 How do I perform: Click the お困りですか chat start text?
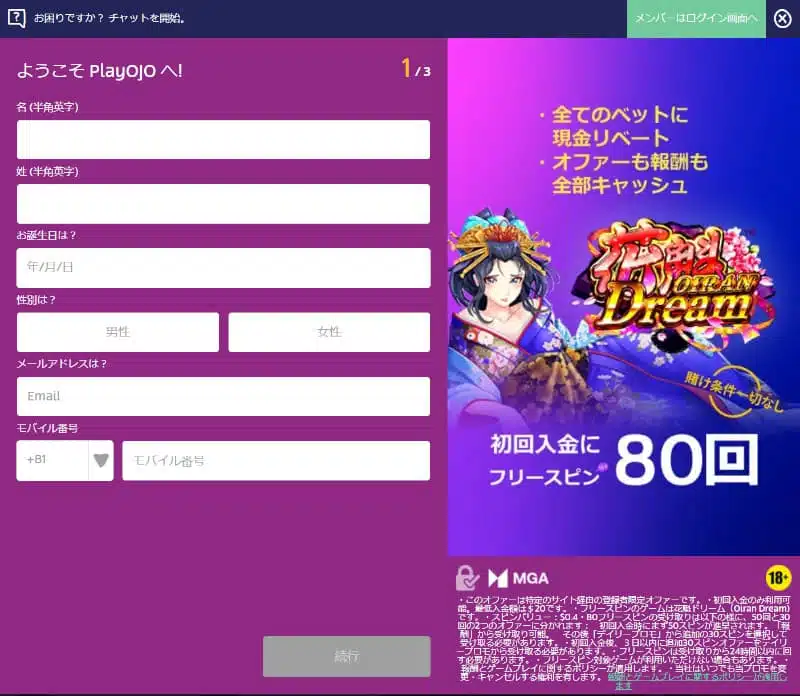pyautogui.click(x=109, y=18)
